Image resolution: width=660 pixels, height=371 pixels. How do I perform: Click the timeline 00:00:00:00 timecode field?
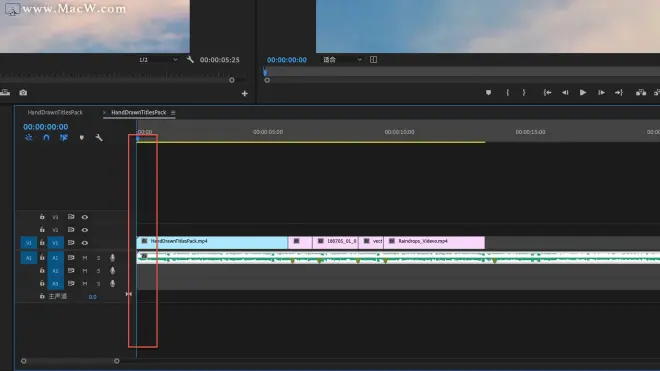(45, 127)
